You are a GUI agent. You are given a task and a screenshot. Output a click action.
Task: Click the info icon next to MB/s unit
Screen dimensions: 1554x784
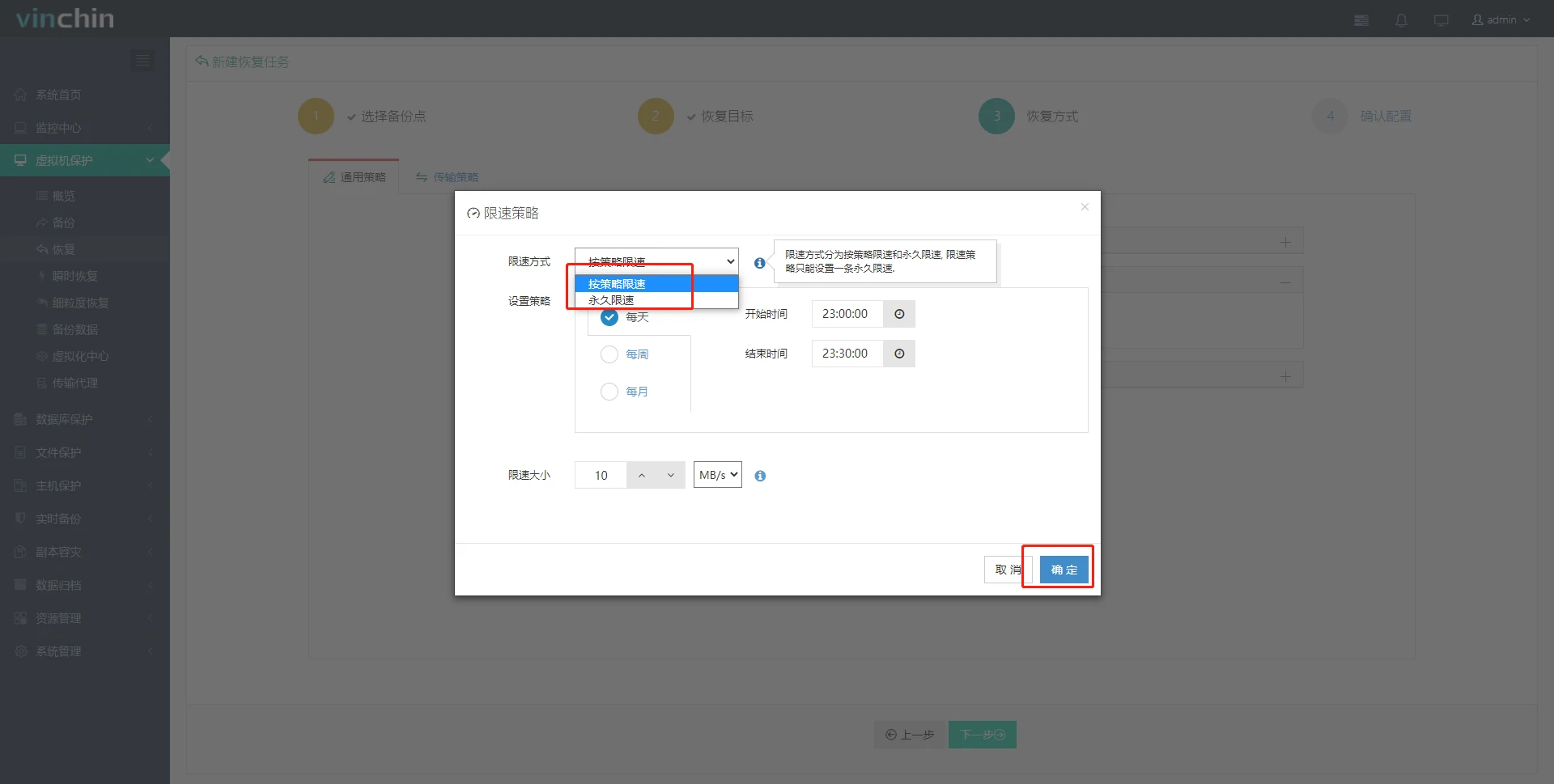tap(760, 476)
